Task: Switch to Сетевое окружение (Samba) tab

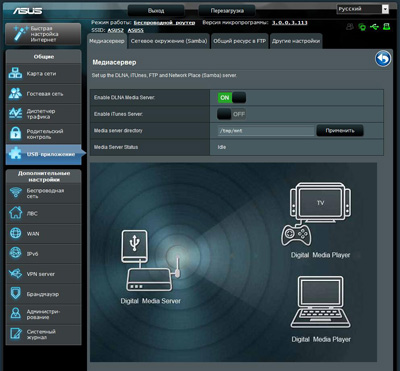Action: [169, 41]
